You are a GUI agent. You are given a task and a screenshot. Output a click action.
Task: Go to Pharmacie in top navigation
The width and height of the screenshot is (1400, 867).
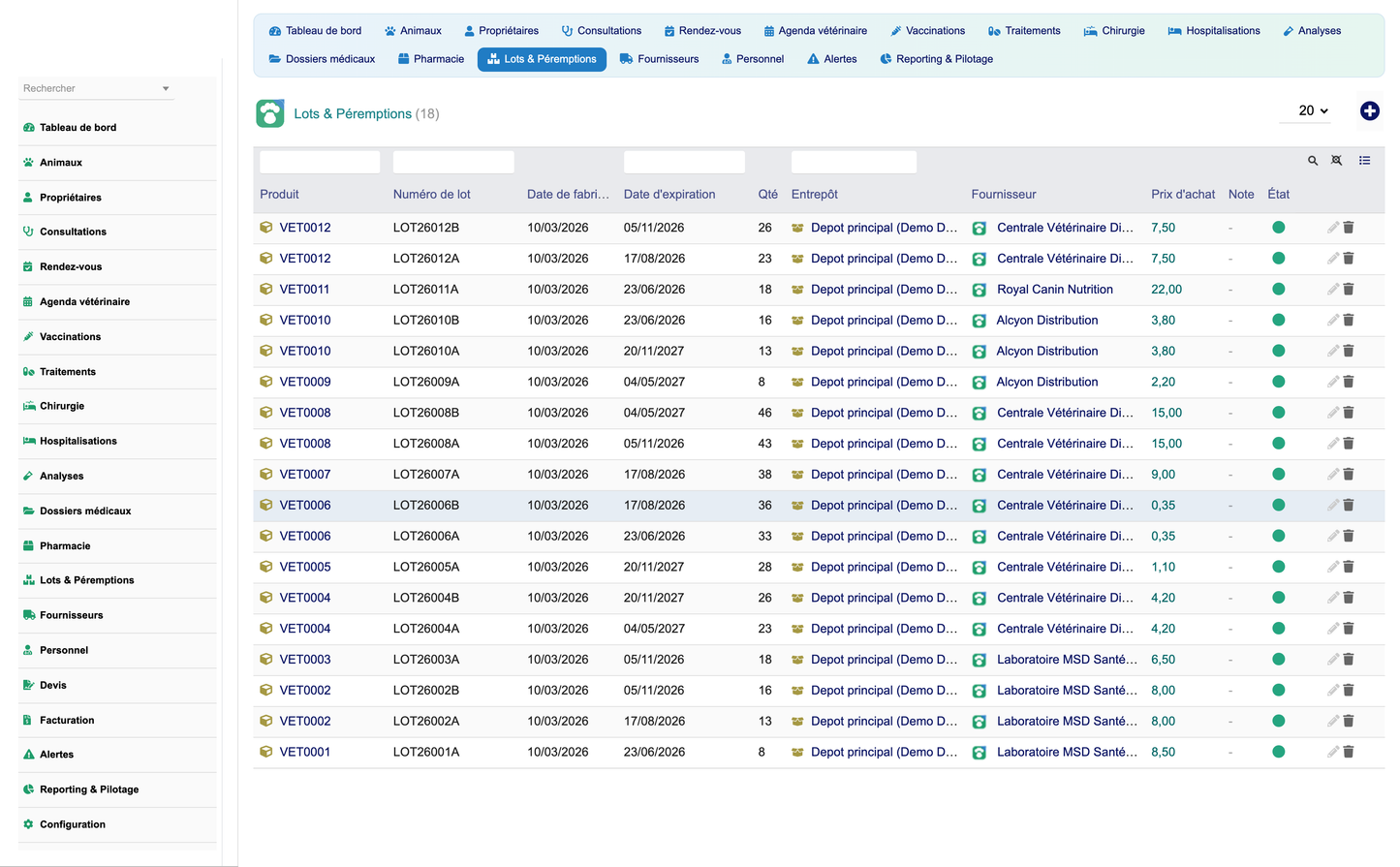tap(431, 59)
